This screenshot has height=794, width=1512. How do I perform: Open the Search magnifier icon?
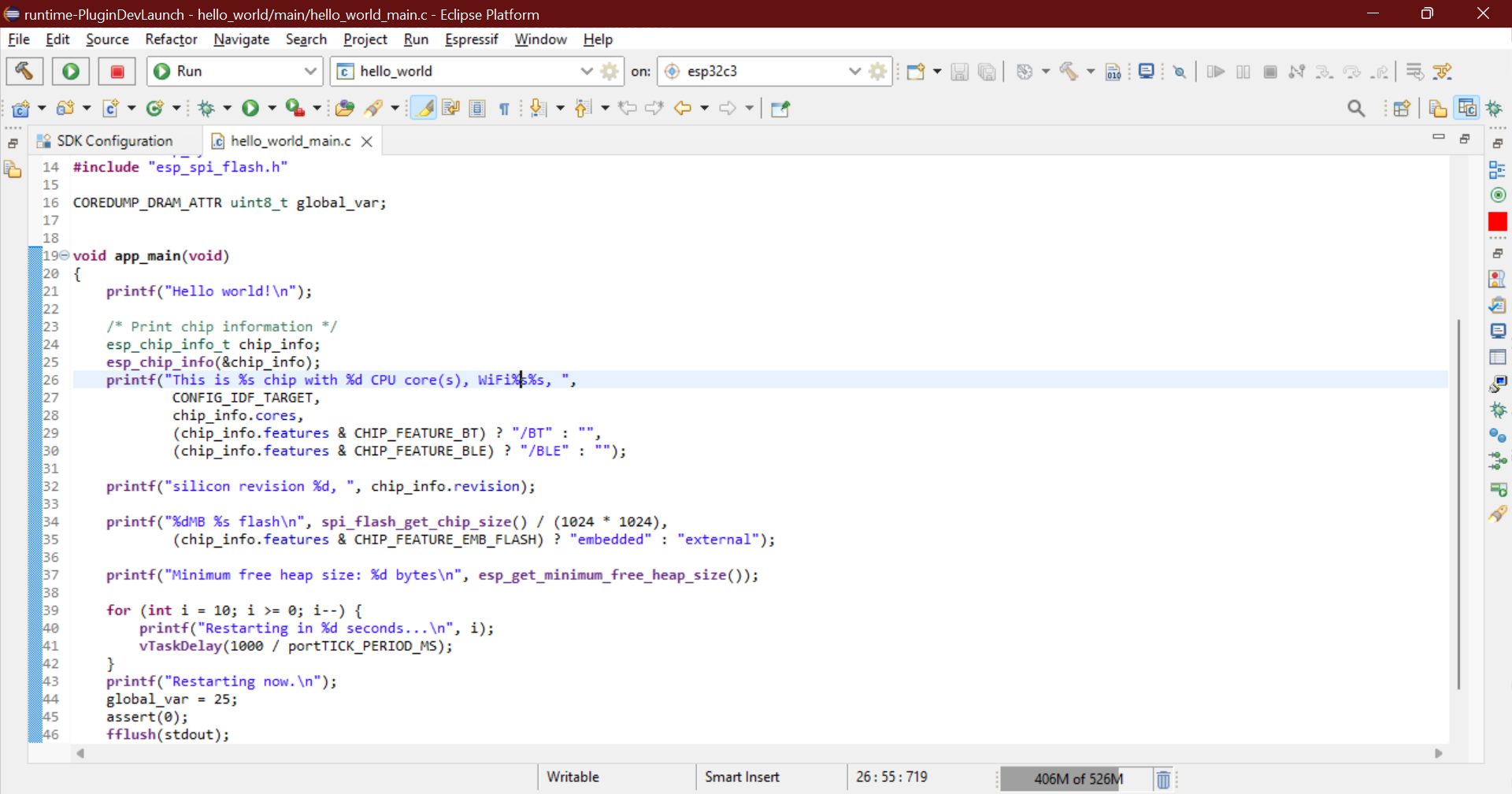1357,108
